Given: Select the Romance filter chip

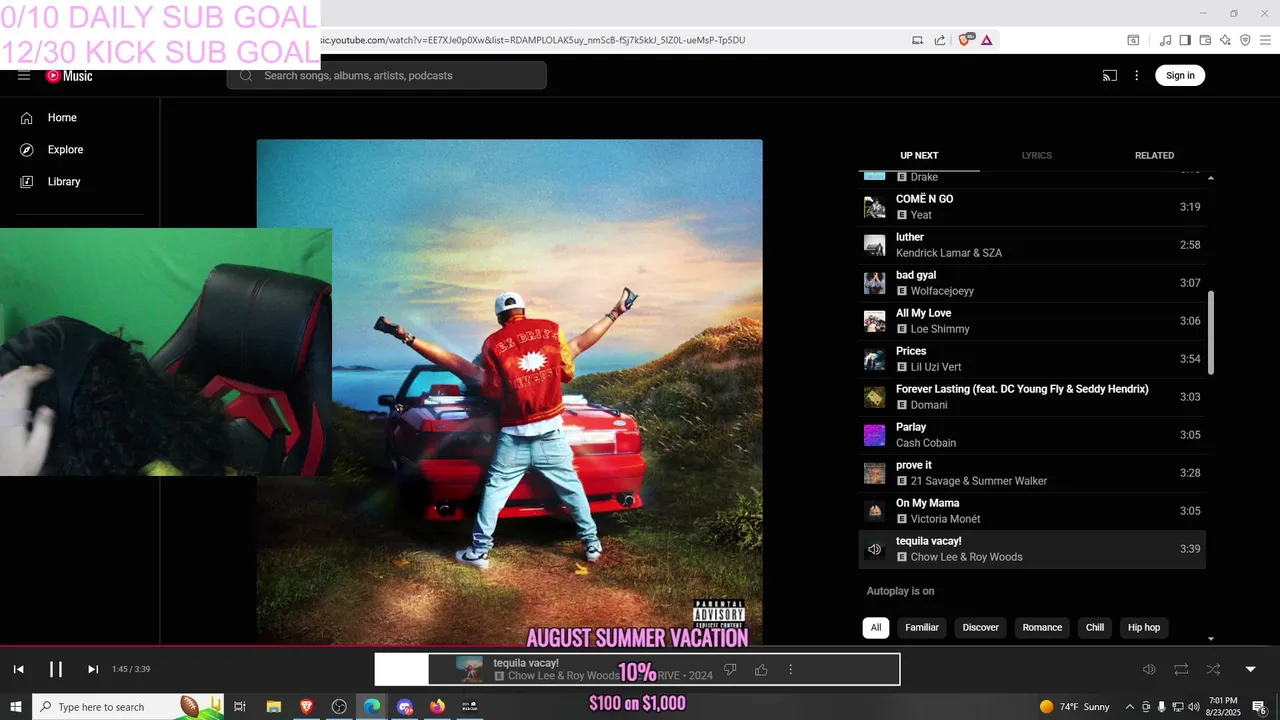Looking at the screenshot, I should tap(1042, 628).
